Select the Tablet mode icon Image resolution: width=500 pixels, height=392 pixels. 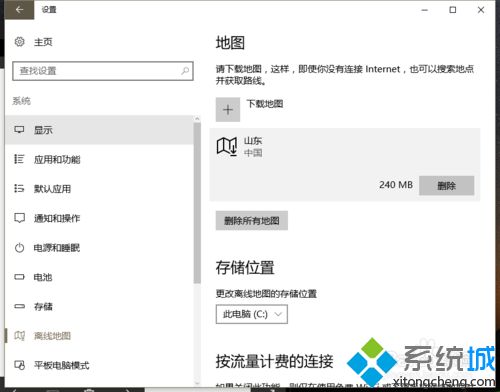pyautogui.click(x=19, y=365)
